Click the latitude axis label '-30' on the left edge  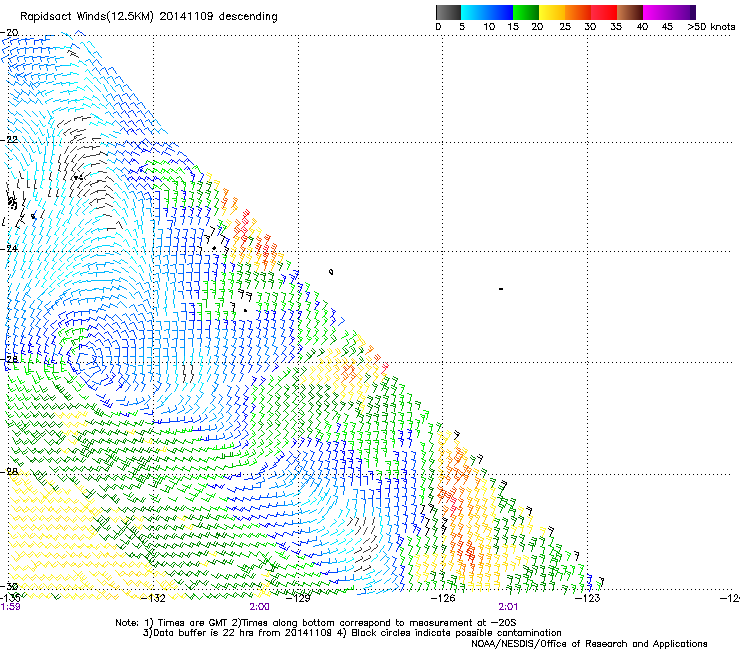[9, 587]
